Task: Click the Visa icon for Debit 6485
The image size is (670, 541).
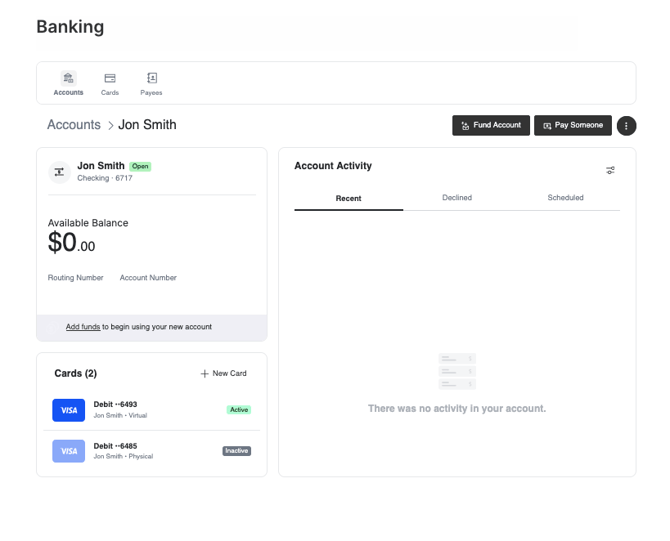Action: (x=69, y=451)
